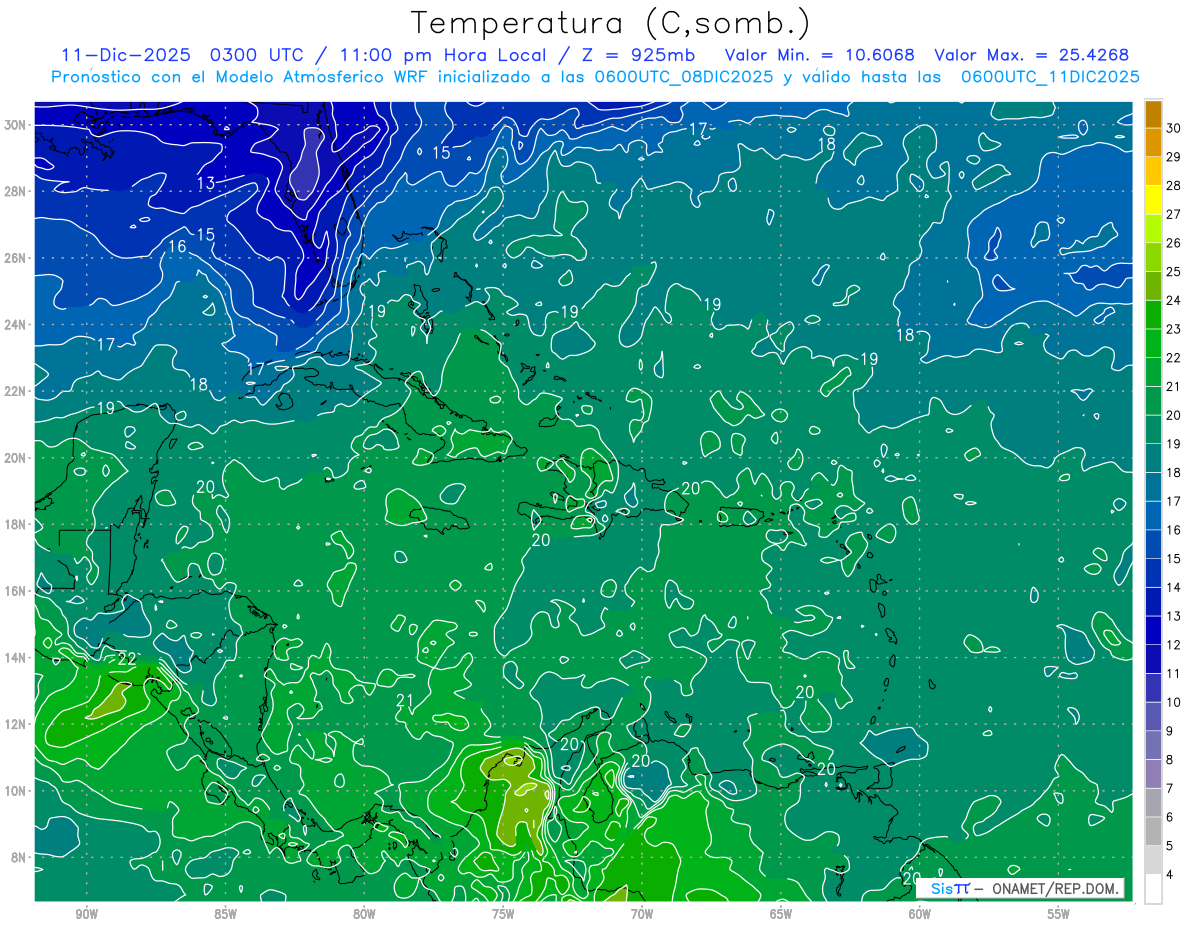Click the '65W' longitude label
1200x927 pixels.
pyautogui.click(x=781, y=914)
